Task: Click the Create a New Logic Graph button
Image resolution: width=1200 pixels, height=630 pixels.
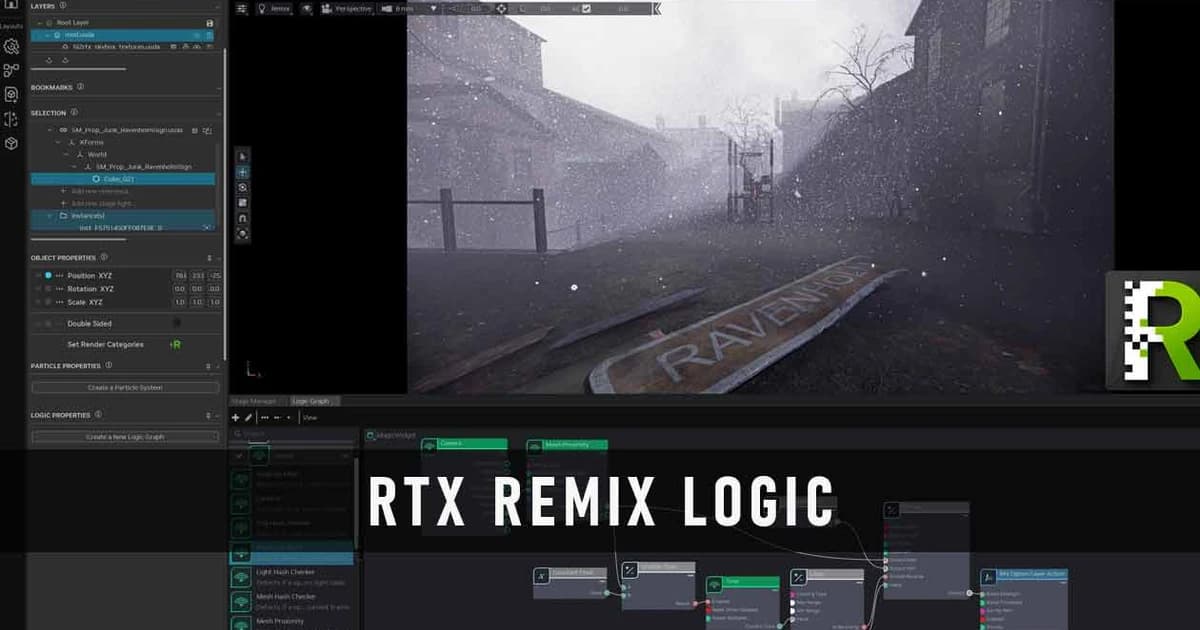Action: pos(125,436)
